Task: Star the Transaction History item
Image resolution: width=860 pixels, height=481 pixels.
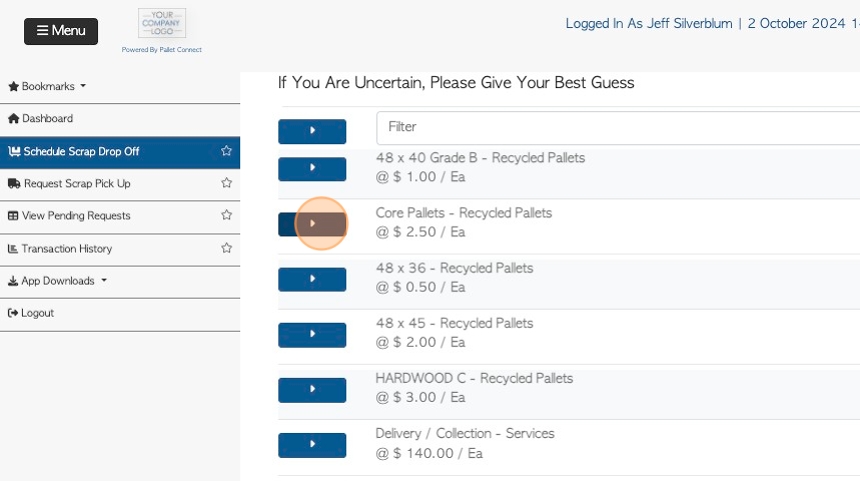Action: 226,248
